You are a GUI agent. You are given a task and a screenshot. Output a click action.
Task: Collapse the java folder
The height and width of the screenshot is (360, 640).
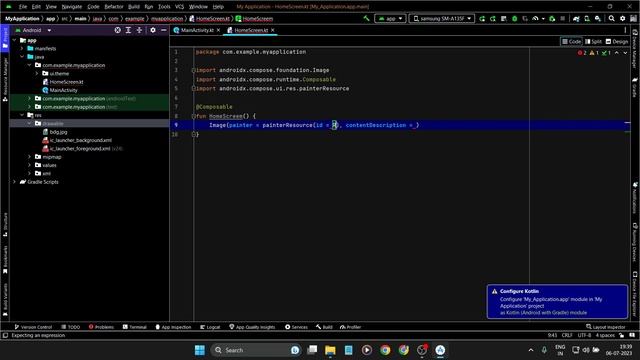click(x=22, y=57)
